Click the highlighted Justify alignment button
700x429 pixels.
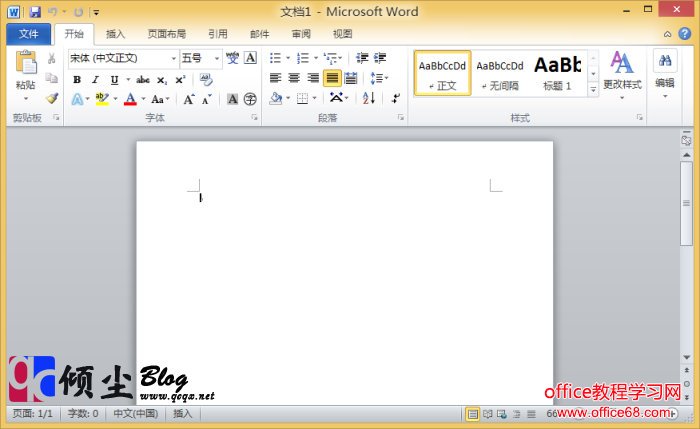(x=332, y=78)
